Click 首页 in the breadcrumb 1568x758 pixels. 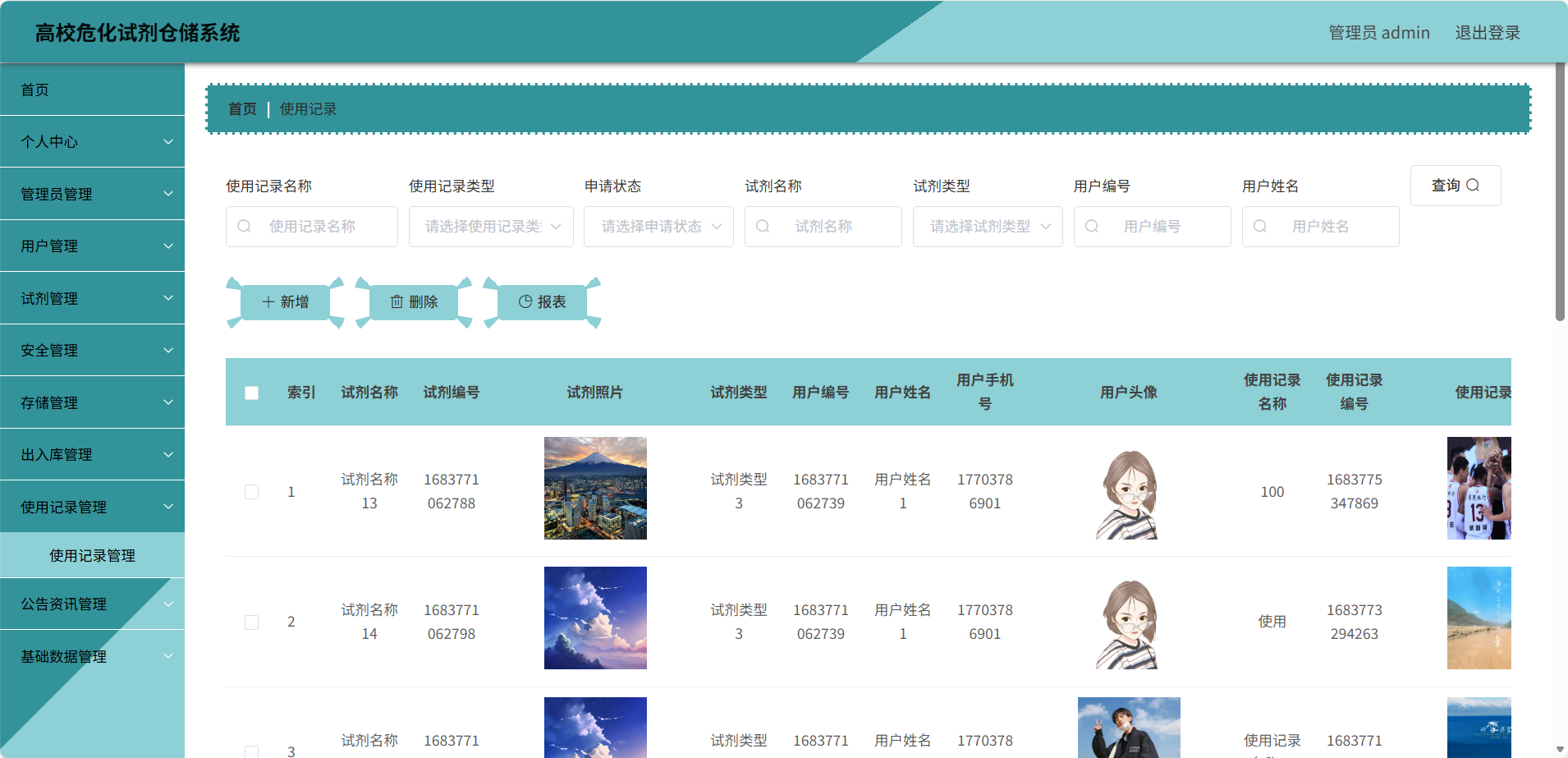pos(242,109)
